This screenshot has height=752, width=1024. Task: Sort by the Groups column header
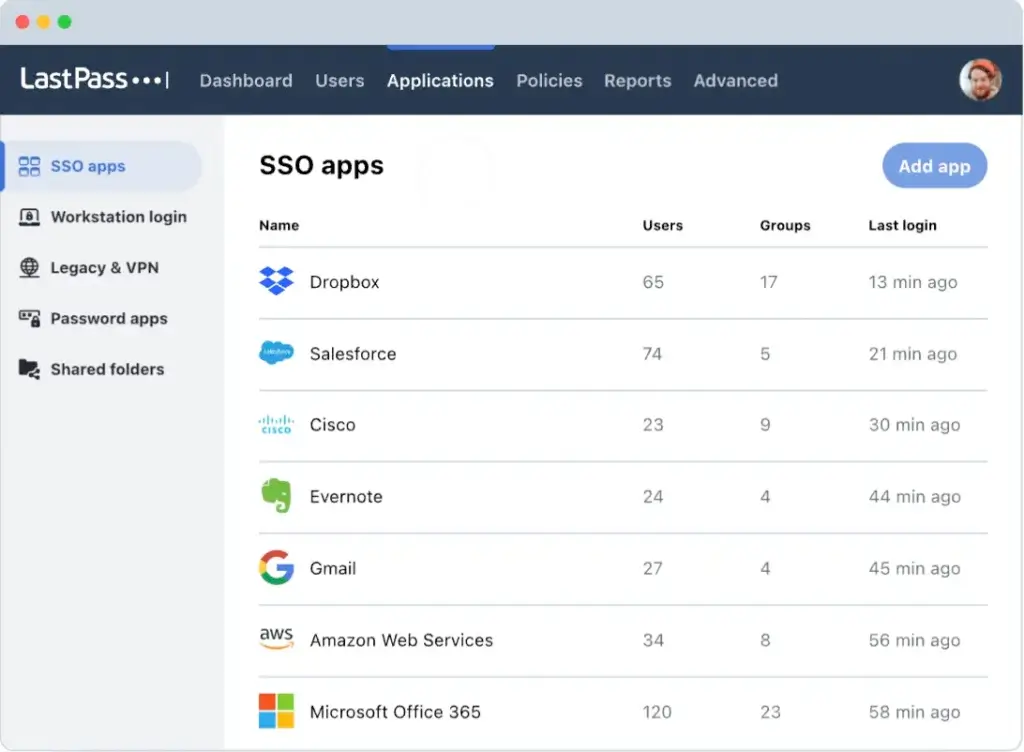point(785,225)
